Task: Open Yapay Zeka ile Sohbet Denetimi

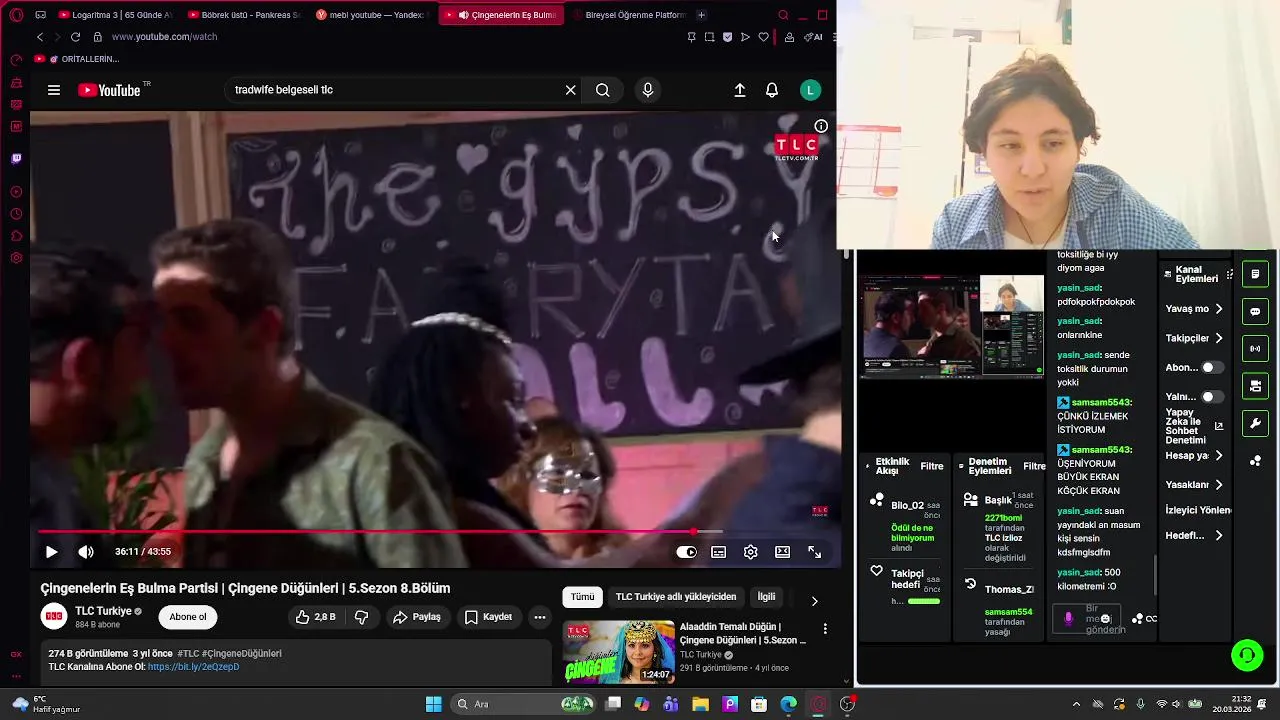Action: [1194, 426]
